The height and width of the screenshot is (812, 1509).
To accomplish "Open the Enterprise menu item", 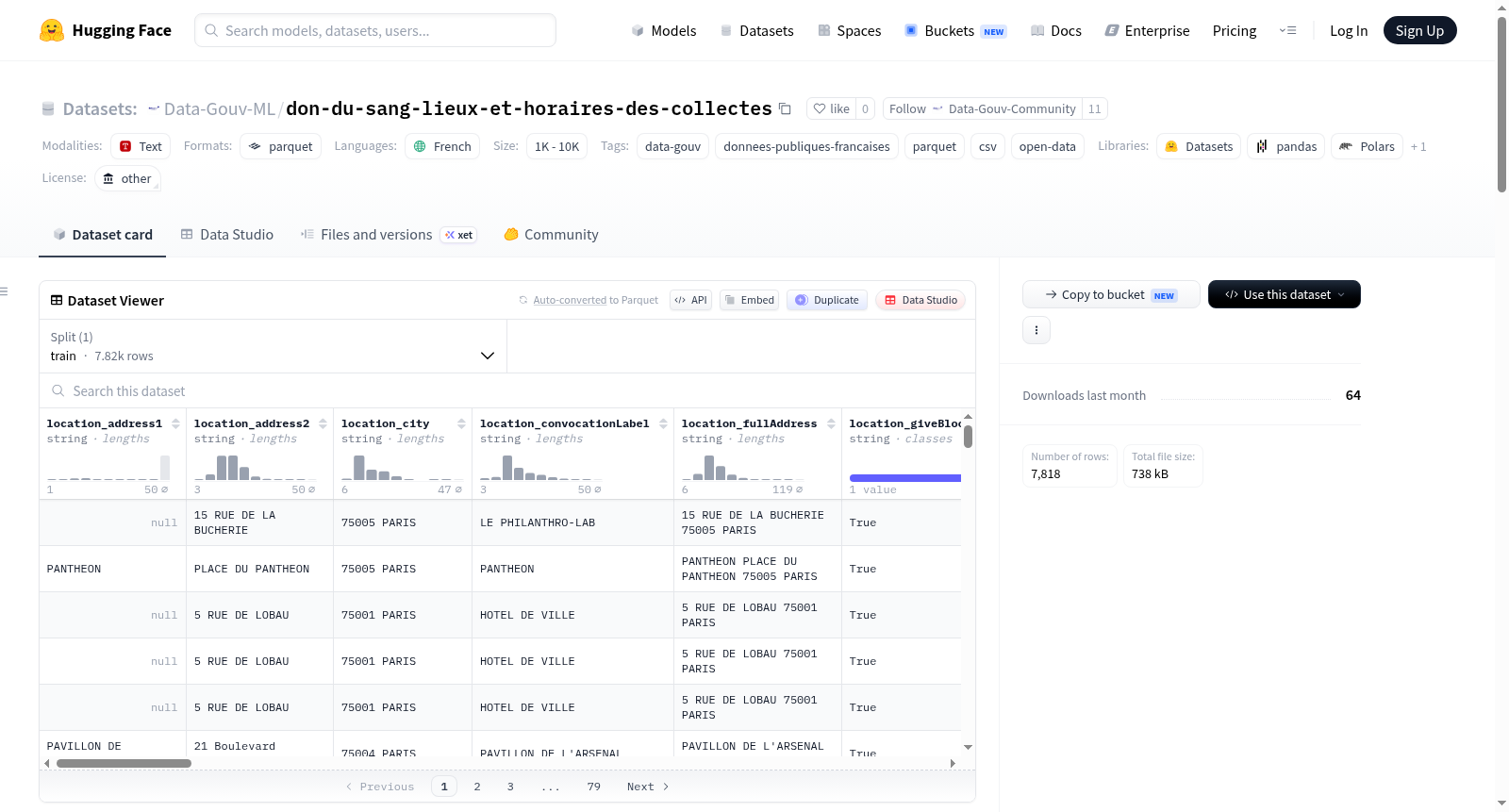I will [1147, 30].
